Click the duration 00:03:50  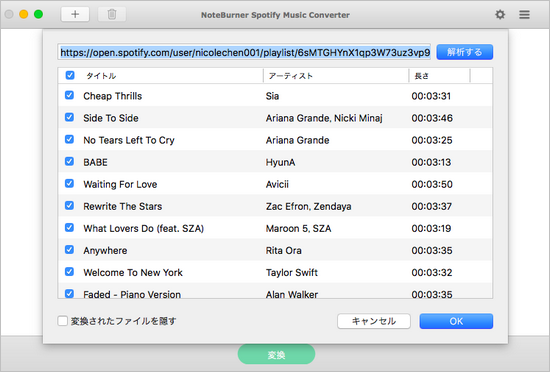tap(432, 184)
